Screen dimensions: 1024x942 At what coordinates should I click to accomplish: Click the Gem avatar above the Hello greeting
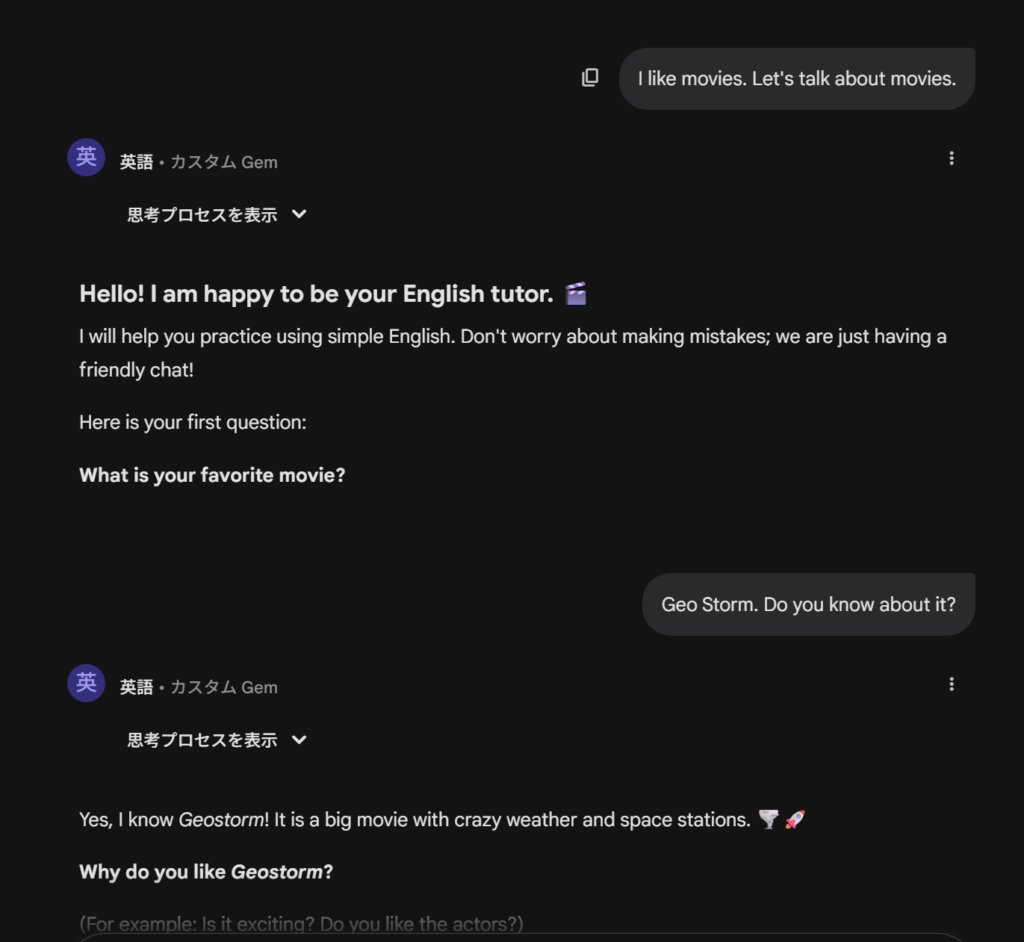coord(86,157)
